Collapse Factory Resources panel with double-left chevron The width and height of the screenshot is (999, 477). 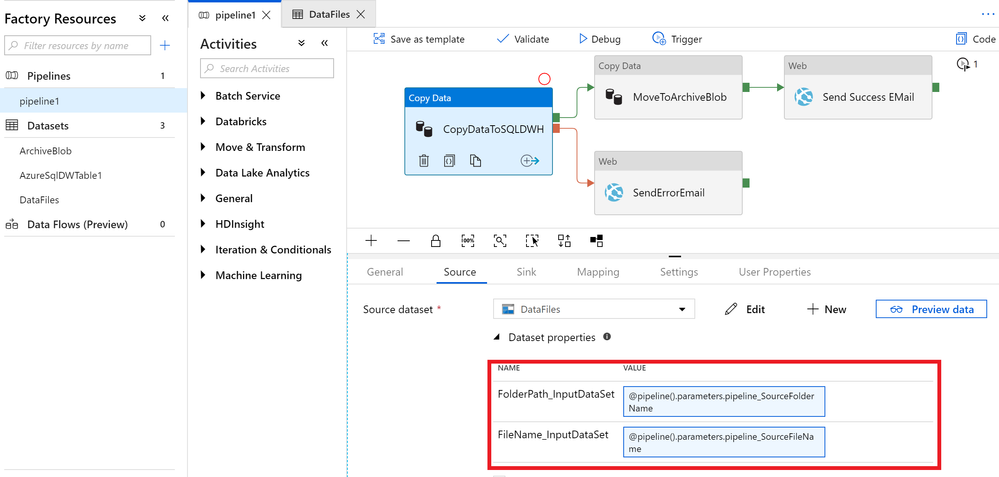coord(166,18)
